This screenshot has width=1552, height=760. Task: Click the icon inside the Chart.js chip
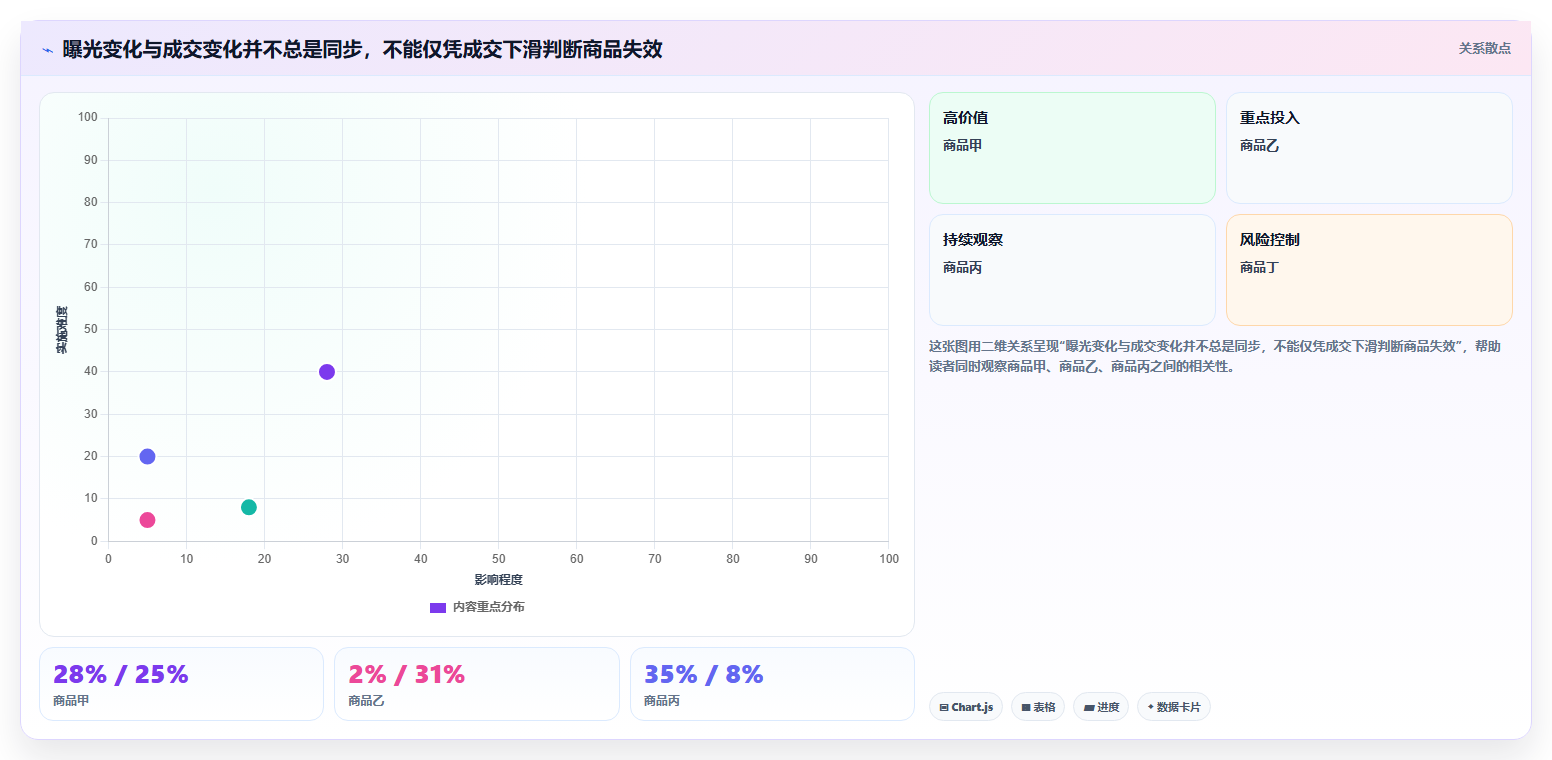point(944,707)
